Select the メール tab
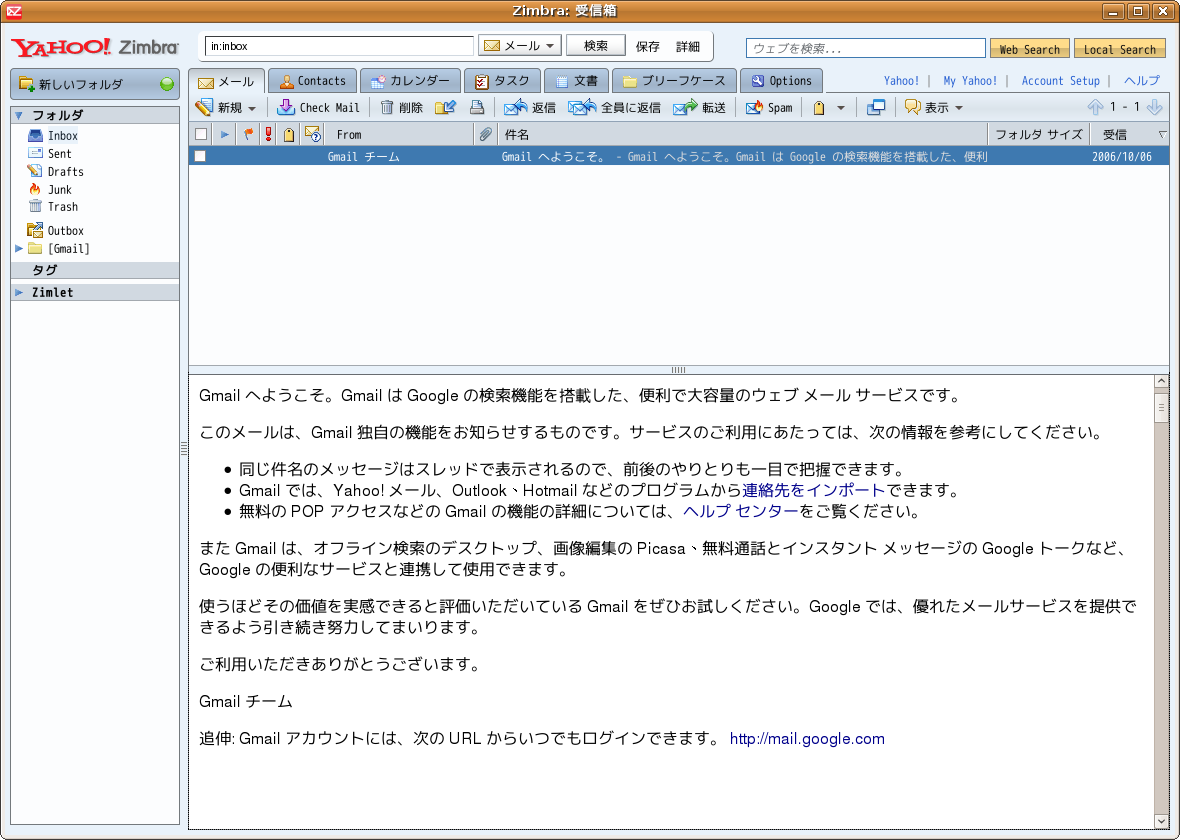1180x840 pixels. coord(226,81)
